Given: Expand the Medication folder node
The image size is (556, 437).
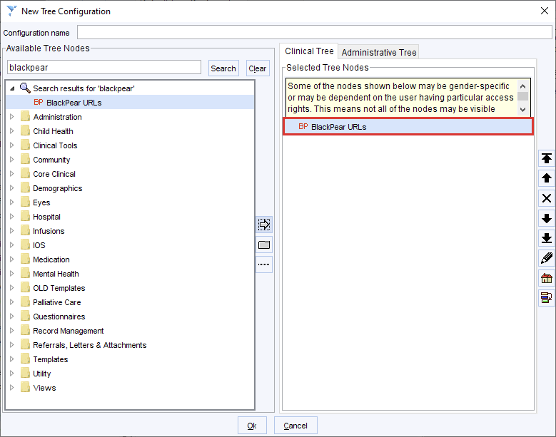Looking at the screenshot, I should [x=12, y=259].
